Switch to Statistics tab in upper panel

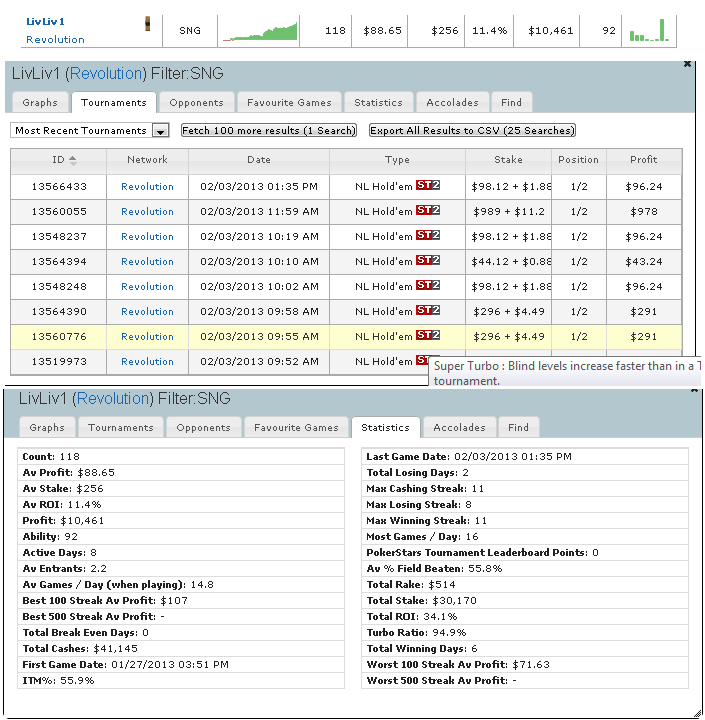point(378,102)
